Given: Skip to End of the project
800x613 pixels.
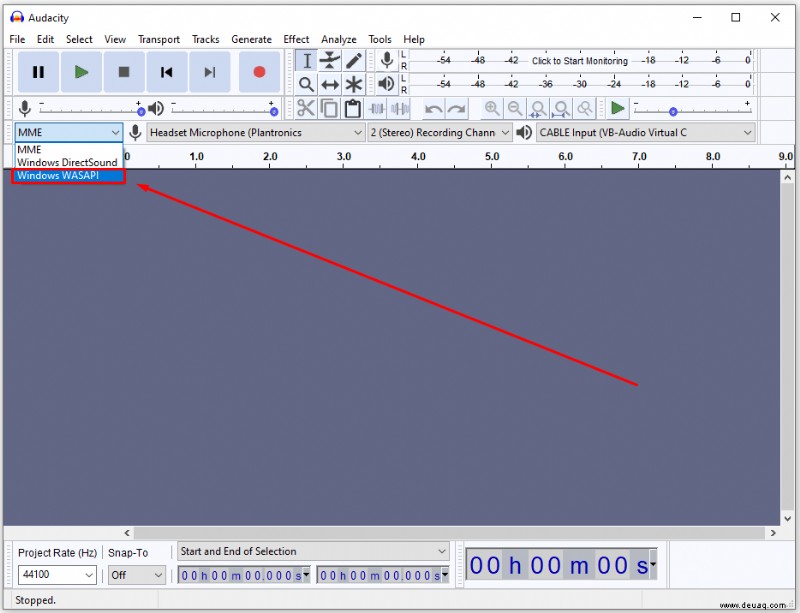Looking at the screenshot, I should (x=209, y=72).
